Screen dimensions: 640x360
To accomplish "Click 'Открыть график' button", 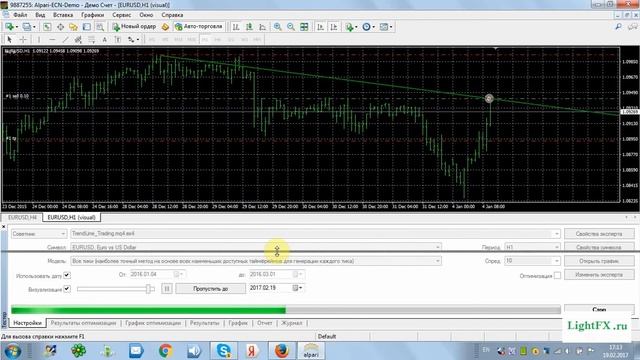I will [x=599, y=261].
